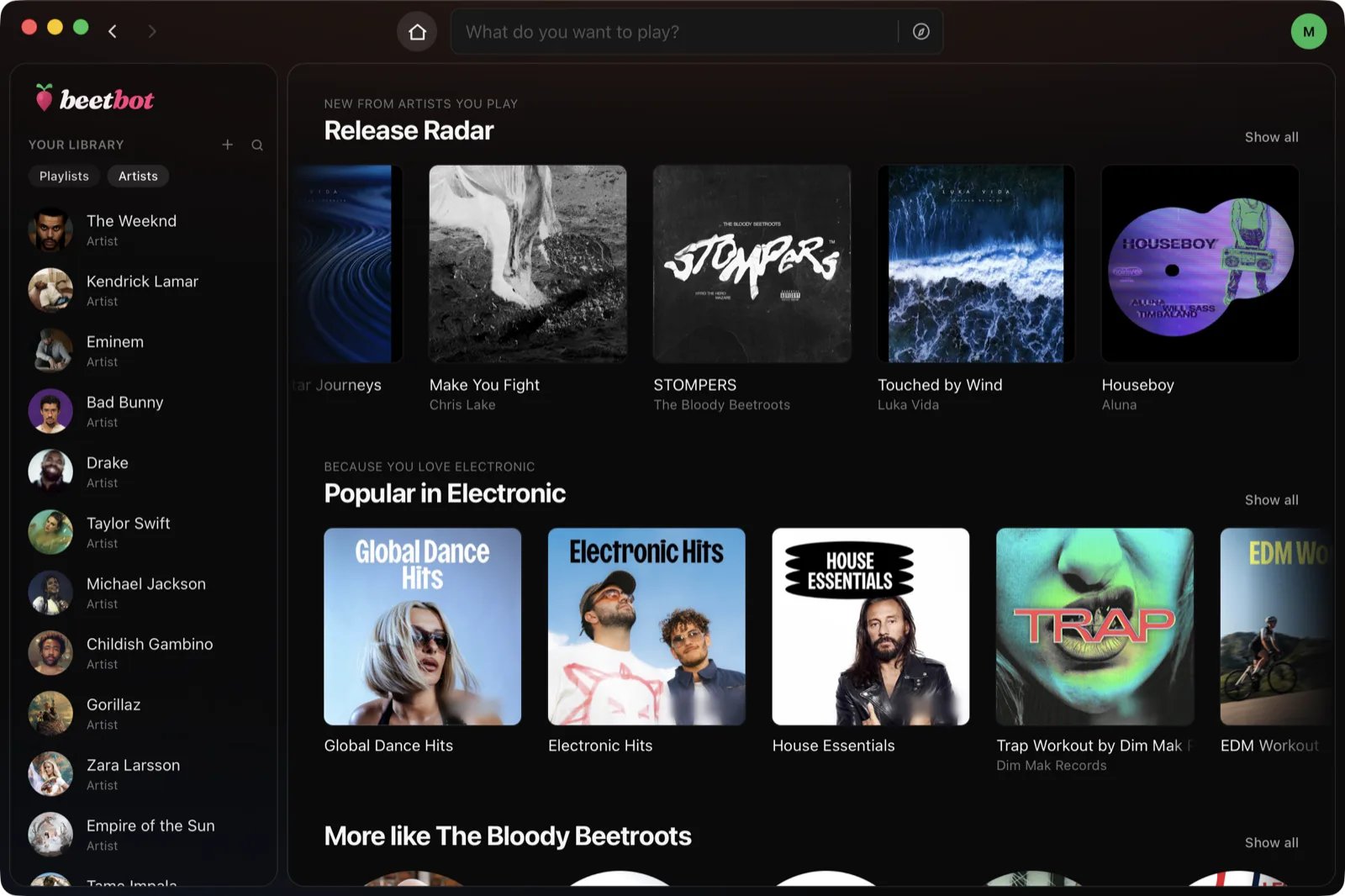Click the beetbot logo
This screenshot has width=1345, height=896.
coord(94,99)
